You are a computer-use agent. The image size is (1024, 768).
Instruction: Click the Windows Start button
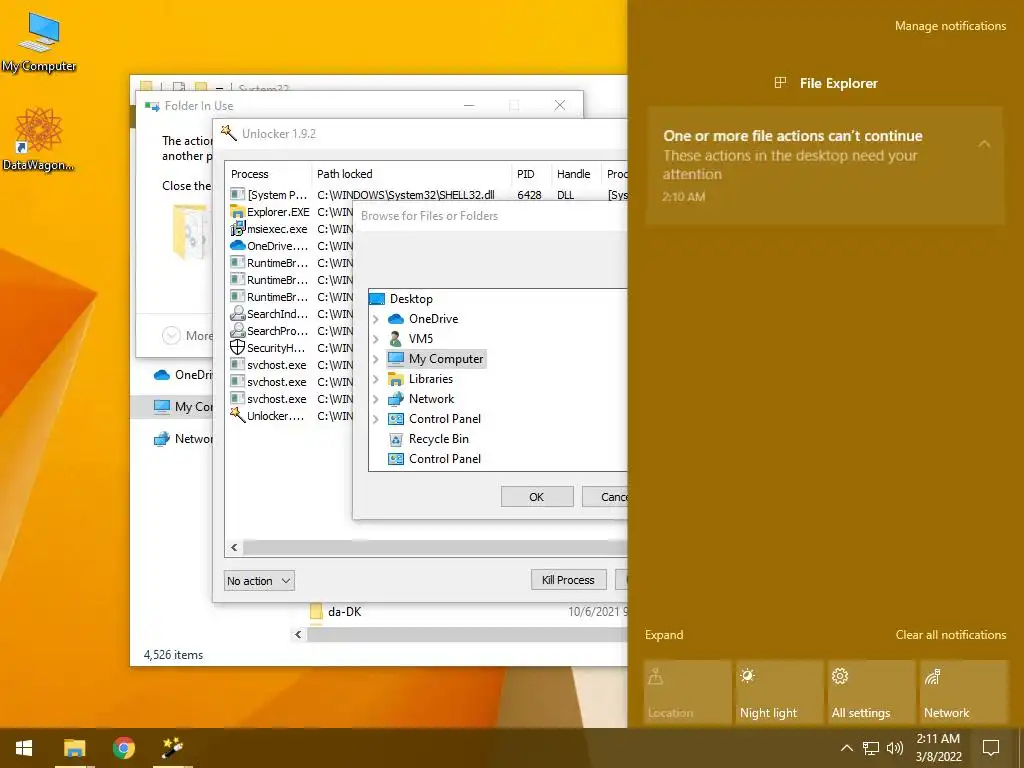coord(24,748)
